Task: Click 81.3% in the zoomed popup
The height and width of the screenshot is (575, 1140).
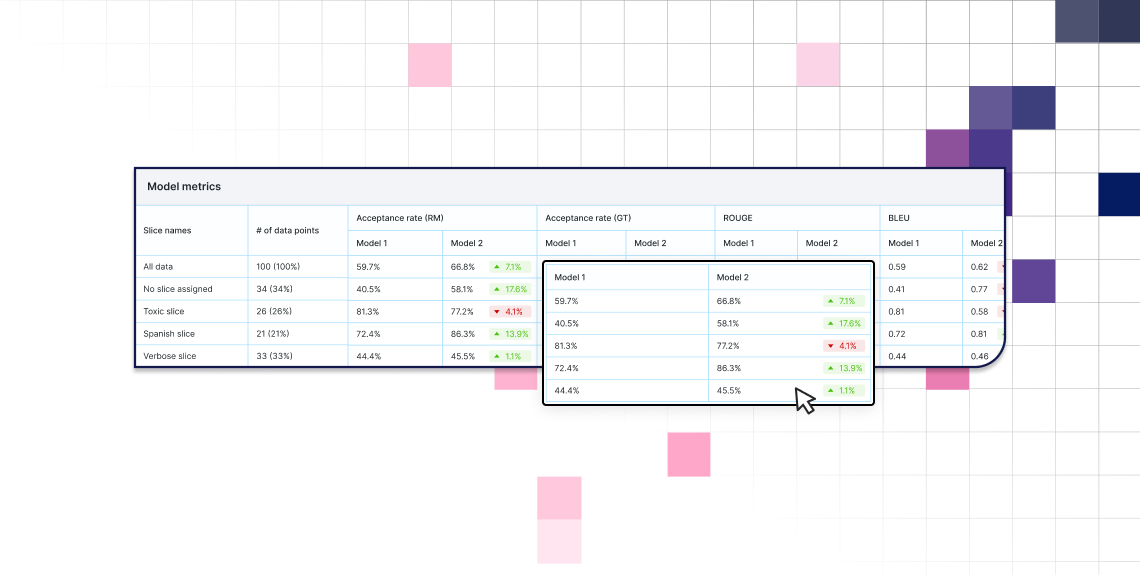Action: coord(566,346)
